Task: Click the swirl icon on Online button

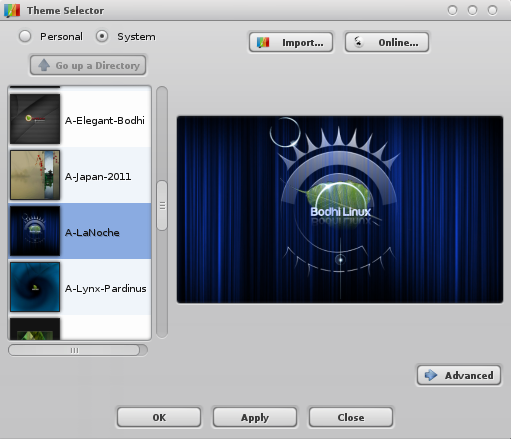Action: click(x=358, y=42)
